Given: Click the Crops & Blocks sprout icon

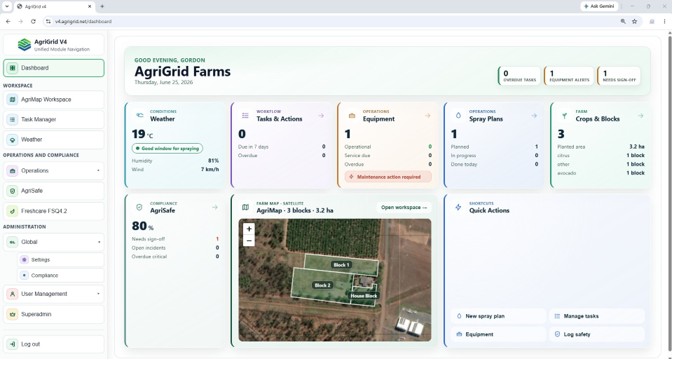Looking at the screenshot, I should point(564,116).
